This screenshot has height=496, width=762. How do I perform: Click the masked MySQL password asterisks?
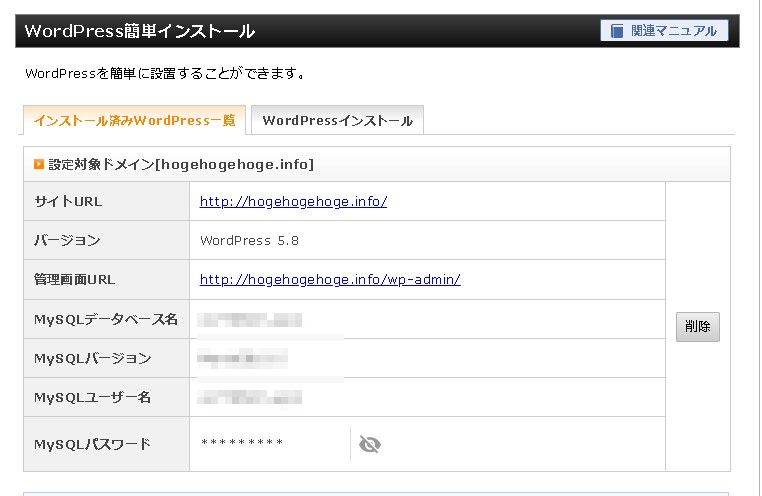[x=242, y=444]
